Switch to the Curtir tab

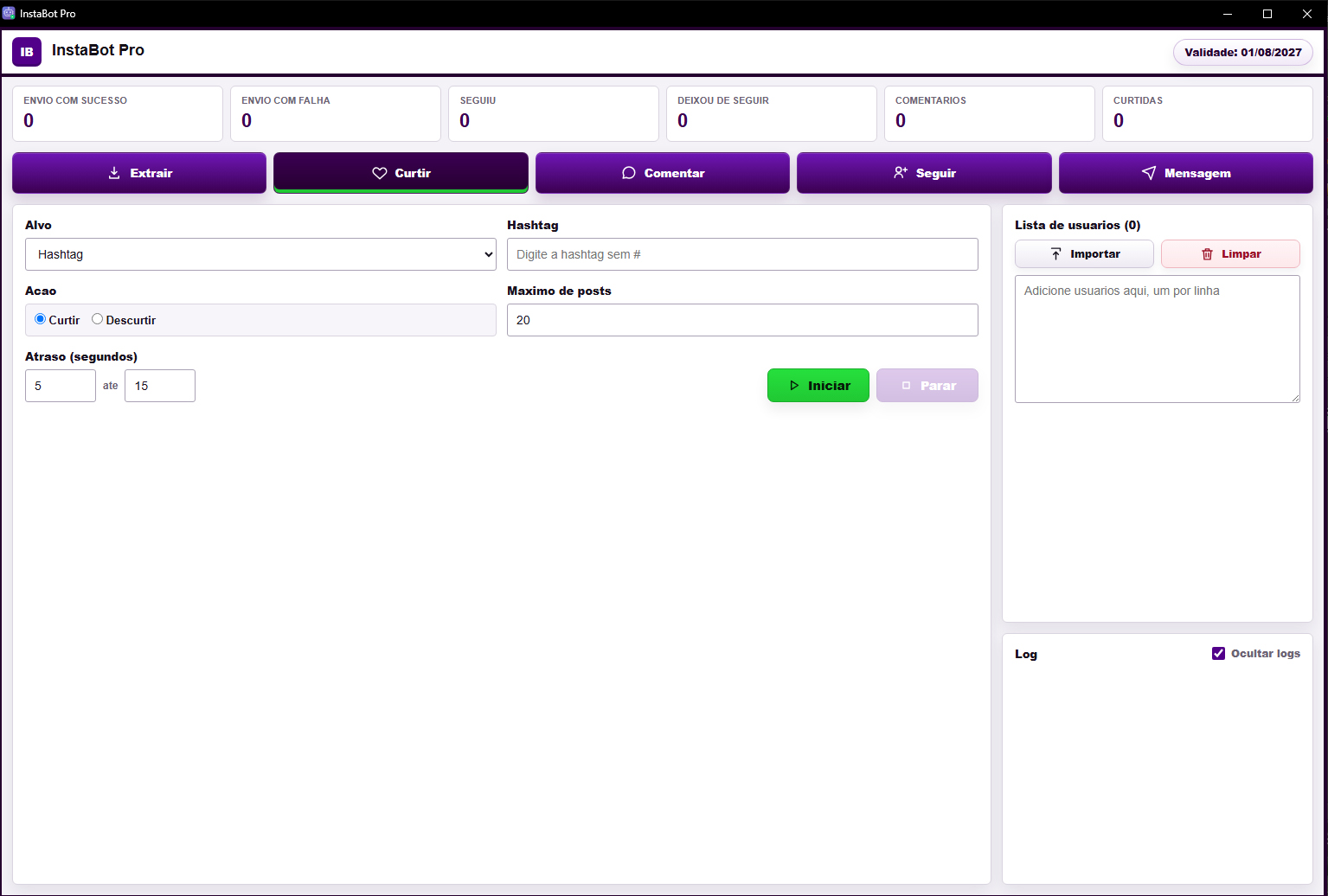(401, 173)
